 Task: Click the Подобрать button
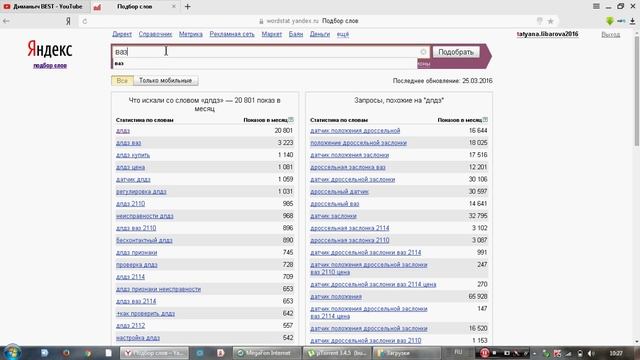456,52
